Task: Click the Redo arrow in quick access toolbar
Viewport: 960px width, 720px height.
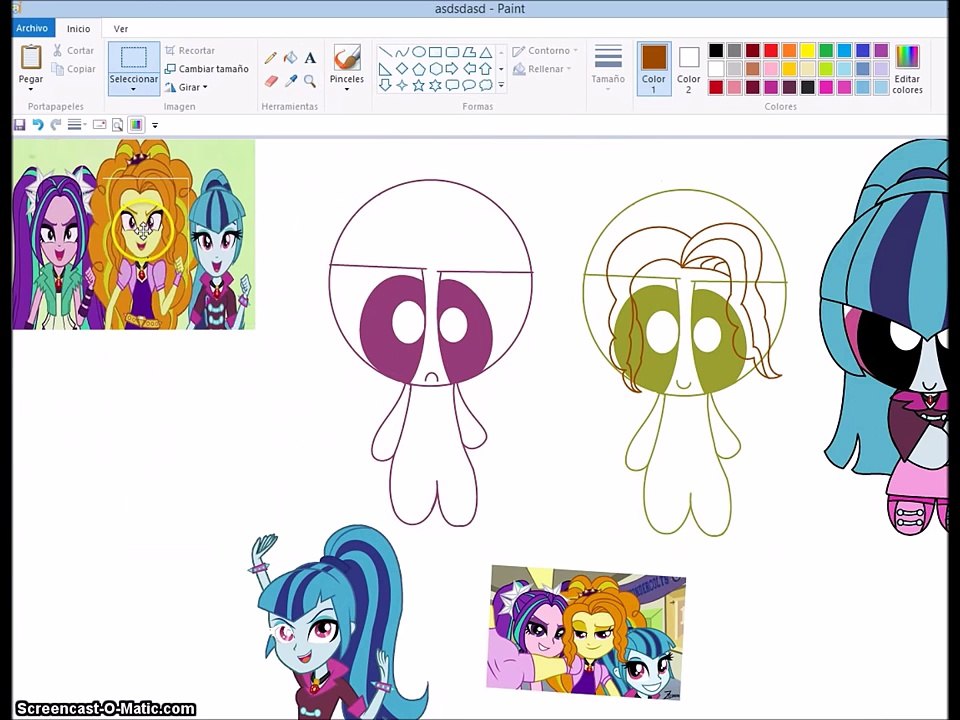Action: point(56,125)
